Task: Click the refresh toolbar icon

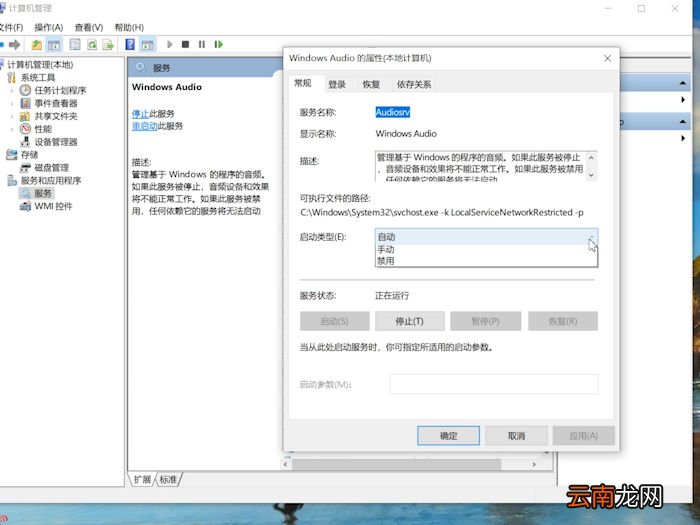Action: tap(92, 45)
